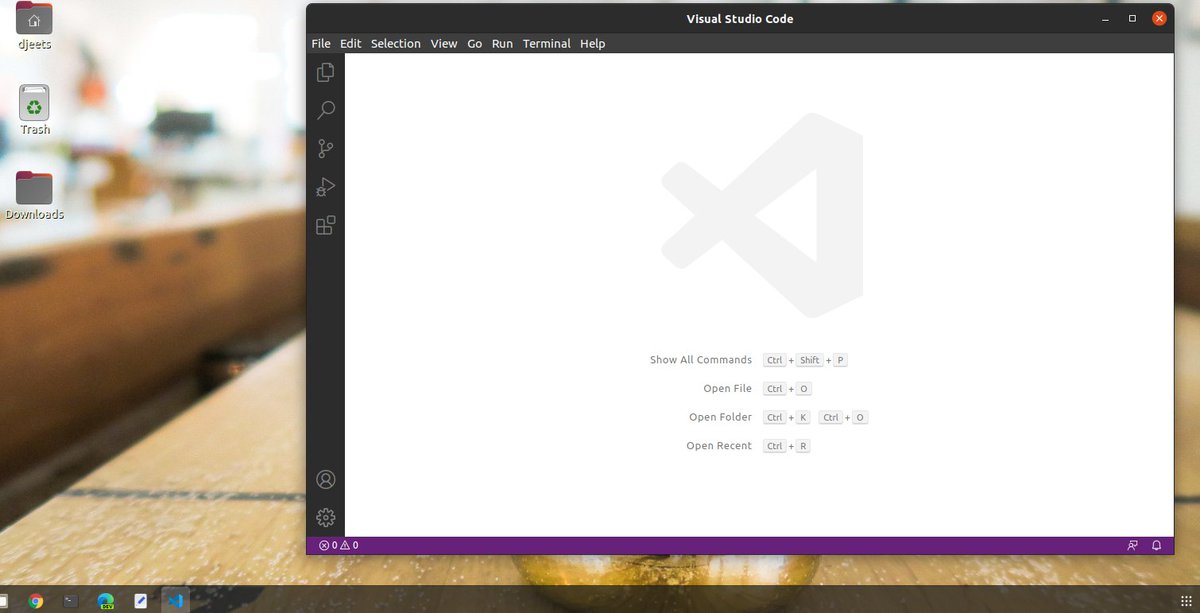Open the Source Control view

tap(325, 149)
